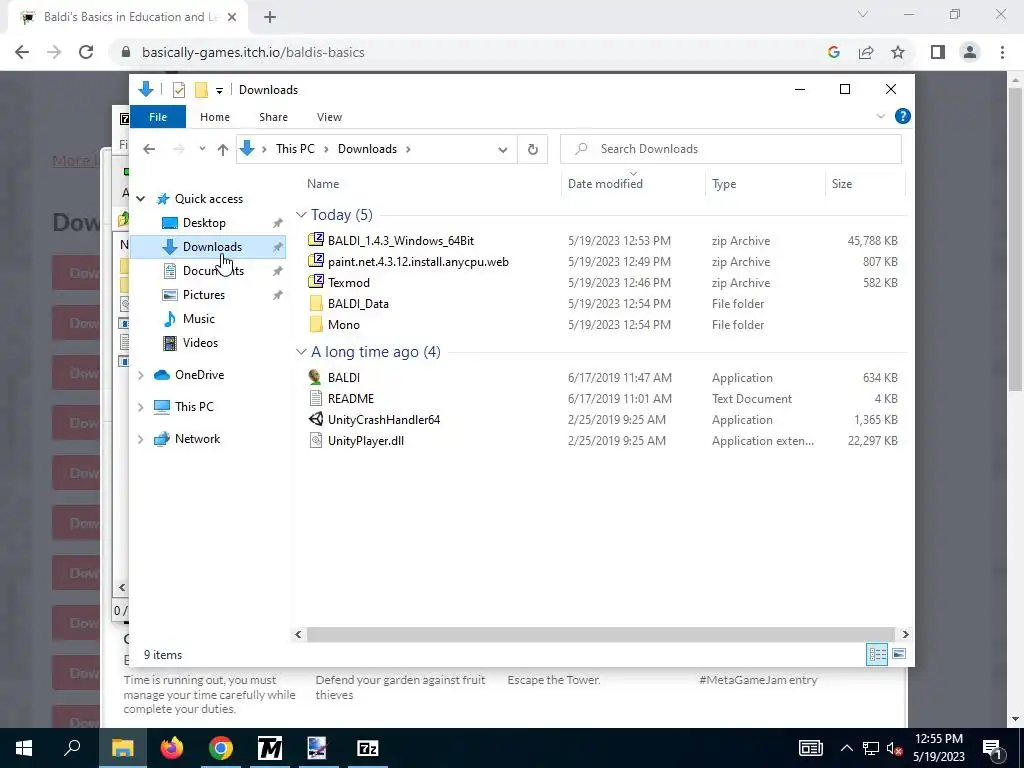Select the paint.net.4.3.12.install.anycpu.web zip icon
1024x768 pixels.
pos(316,261)
